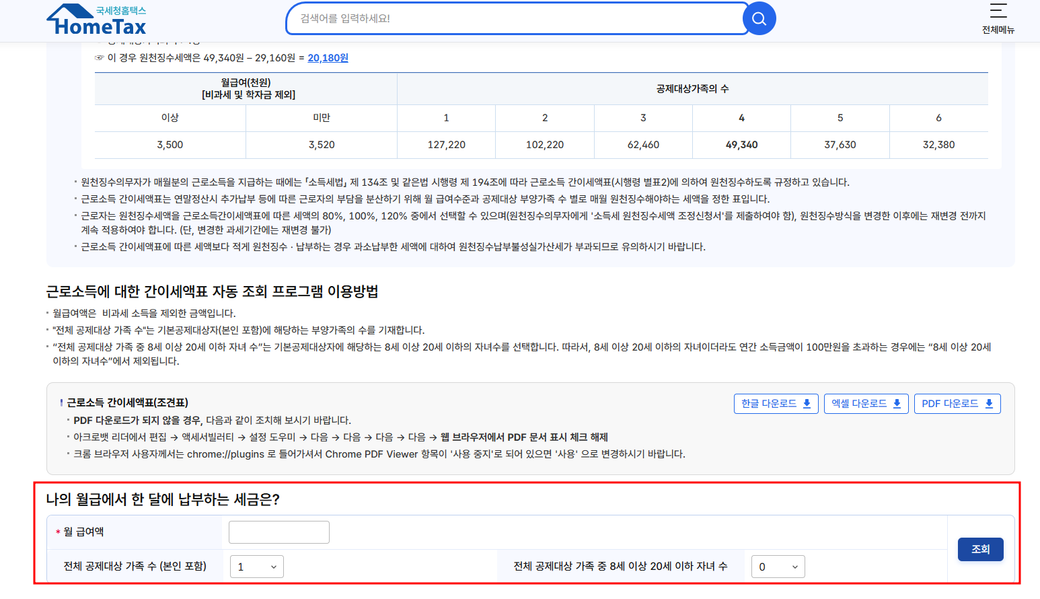Click the HomeTax logo to go home
The width and height of the screenshot is (1040, 599).
(x=96, y=20)
